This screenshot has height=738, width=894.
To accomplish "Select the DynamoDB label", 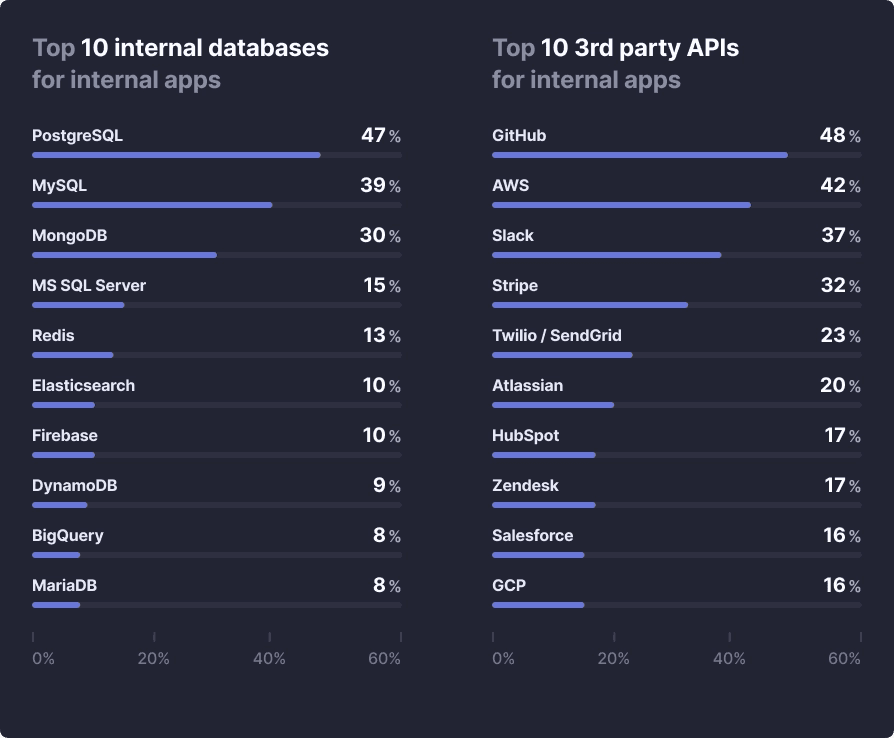I will tap(75, 486).
